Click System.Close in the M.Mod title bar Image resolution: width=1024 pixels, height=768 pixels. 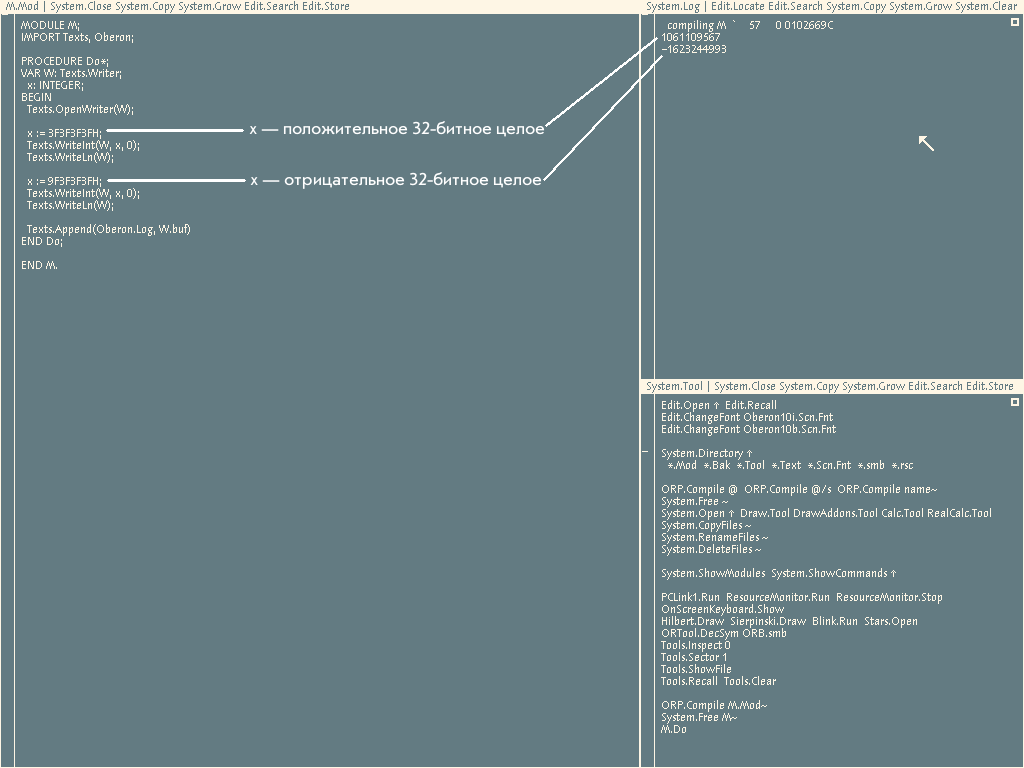pos(81,6)
